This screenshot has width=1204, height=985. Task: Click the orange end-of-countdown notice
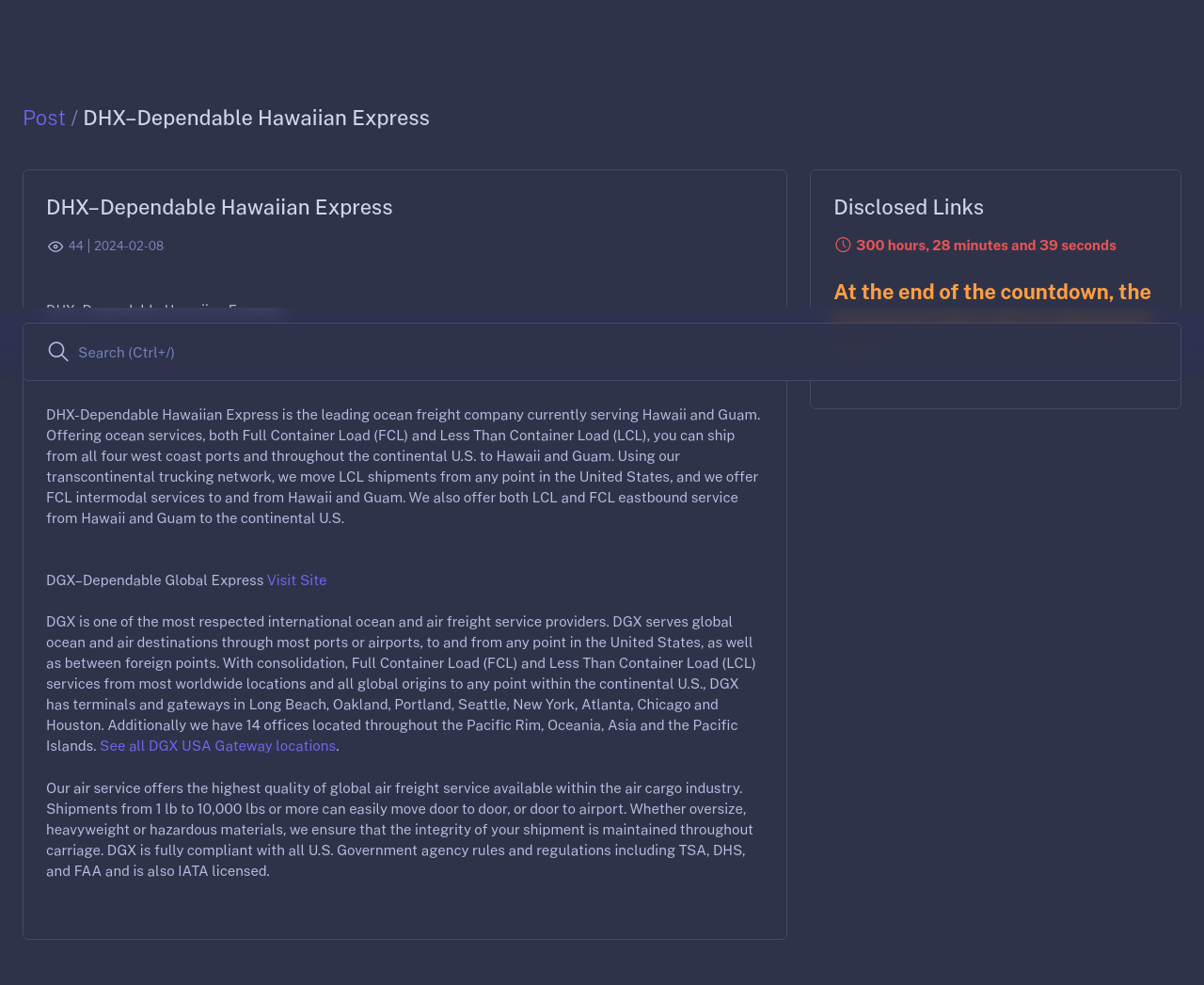tap(992, 293)
